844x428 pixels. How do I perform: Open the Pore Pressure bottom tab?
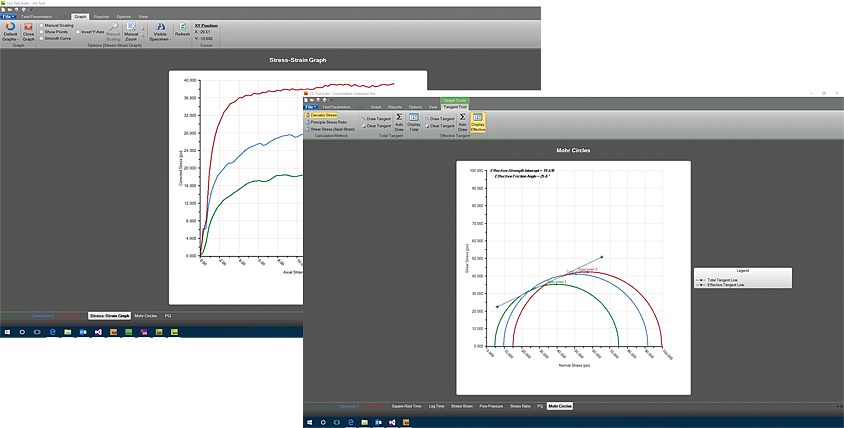(x=490, y=407)
